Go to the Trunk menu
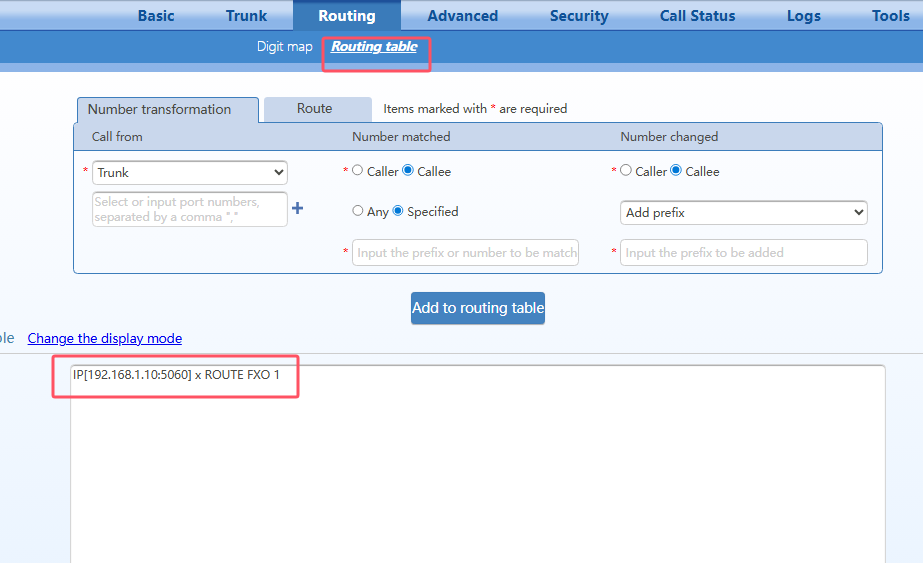This screenshot has height=563, width=923. (246, 16)
